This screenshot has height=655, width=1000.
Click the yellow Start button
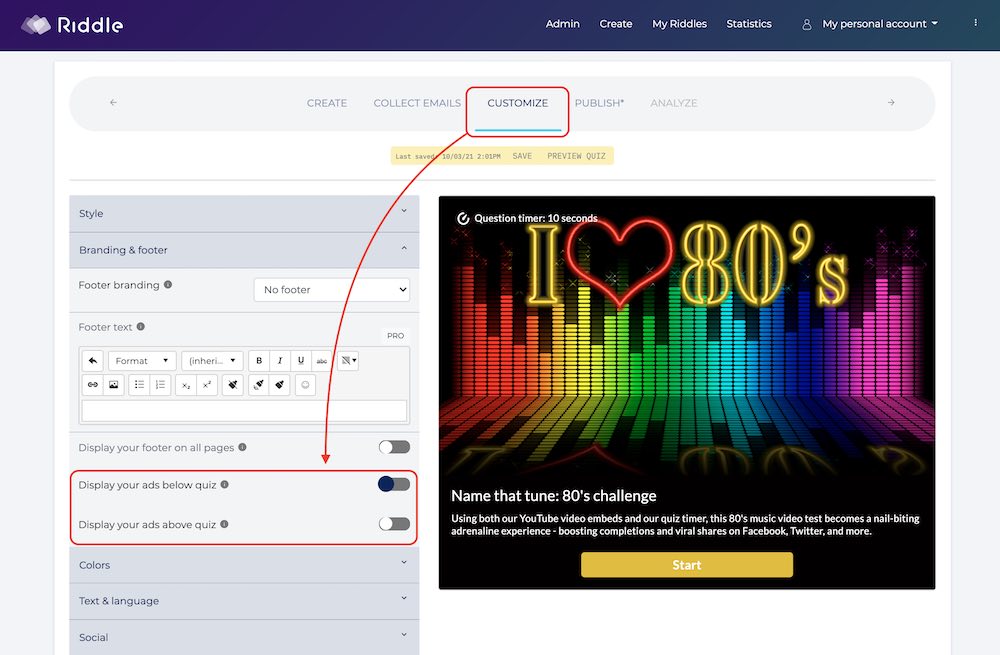click(x=687, y=565)
